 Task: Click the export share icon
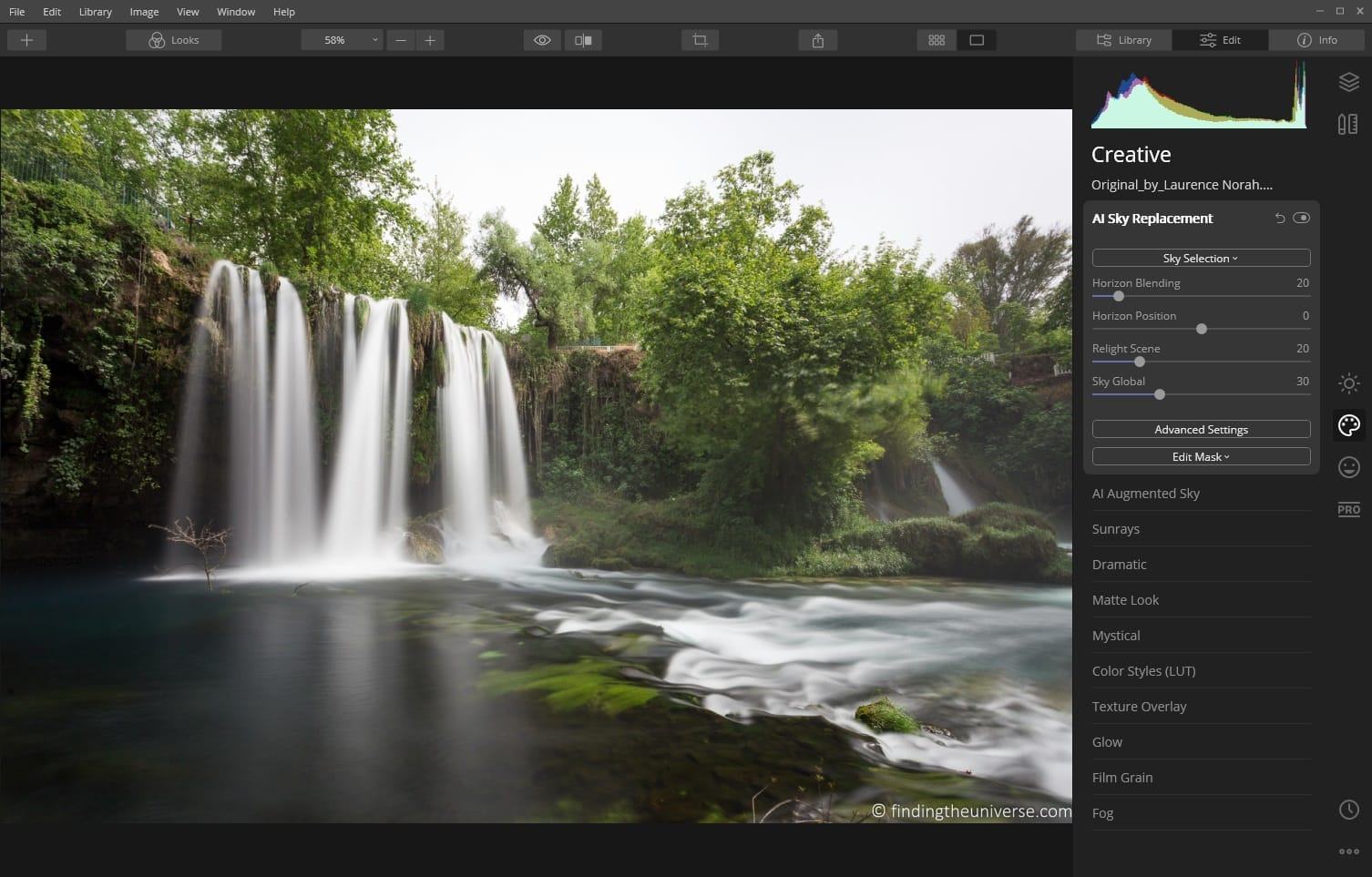click(x=817, y=40)
